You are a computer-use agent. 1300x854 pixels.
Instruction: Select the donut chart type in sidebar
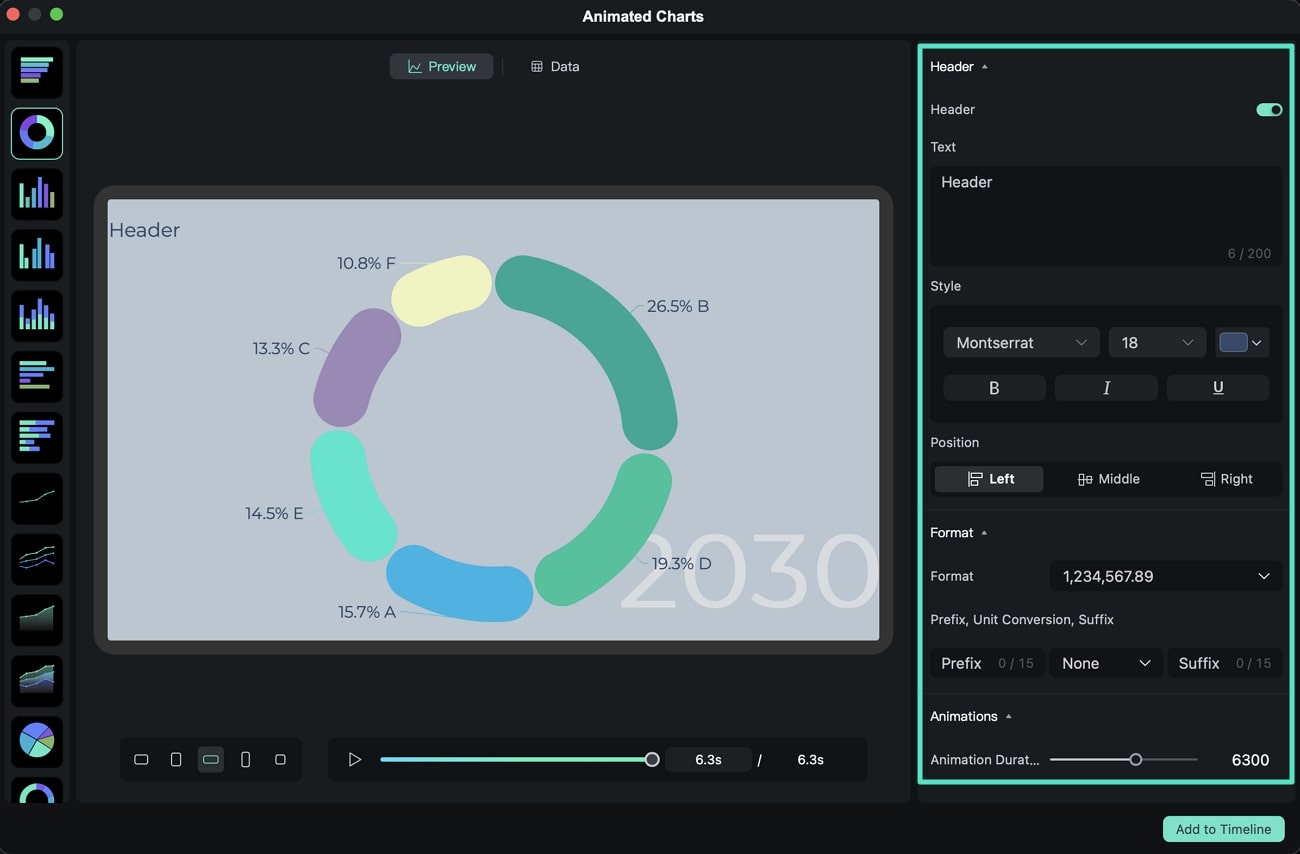click(36, 133)
